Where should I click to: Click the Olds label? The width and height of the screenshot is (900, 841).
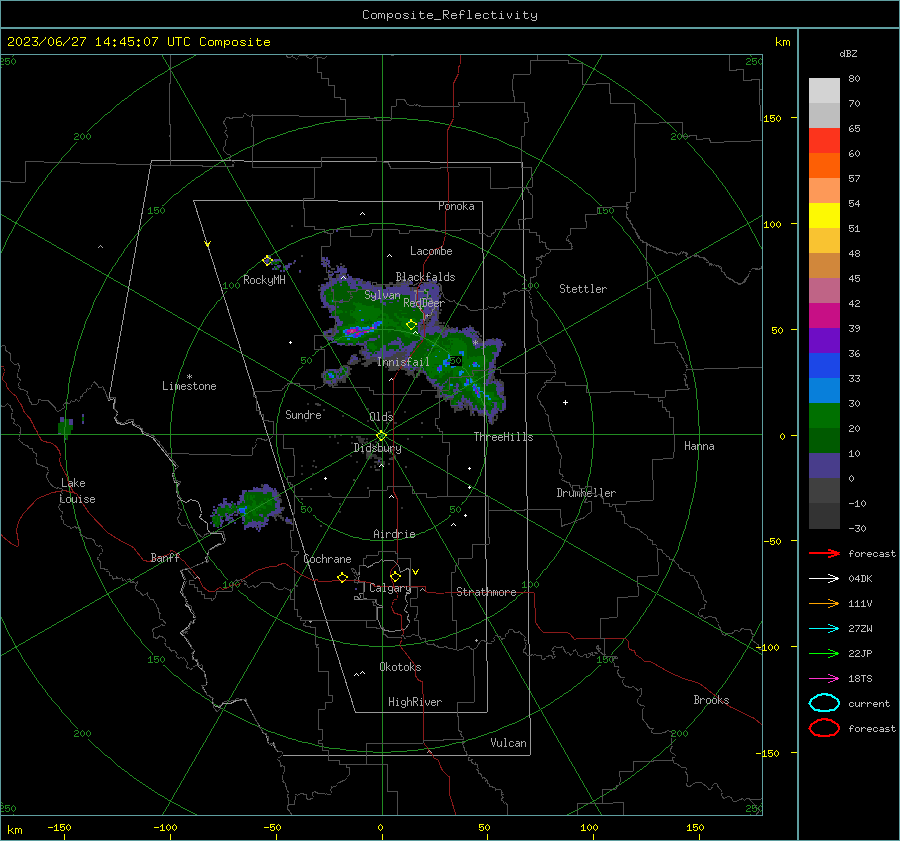(x=381, y=417)
